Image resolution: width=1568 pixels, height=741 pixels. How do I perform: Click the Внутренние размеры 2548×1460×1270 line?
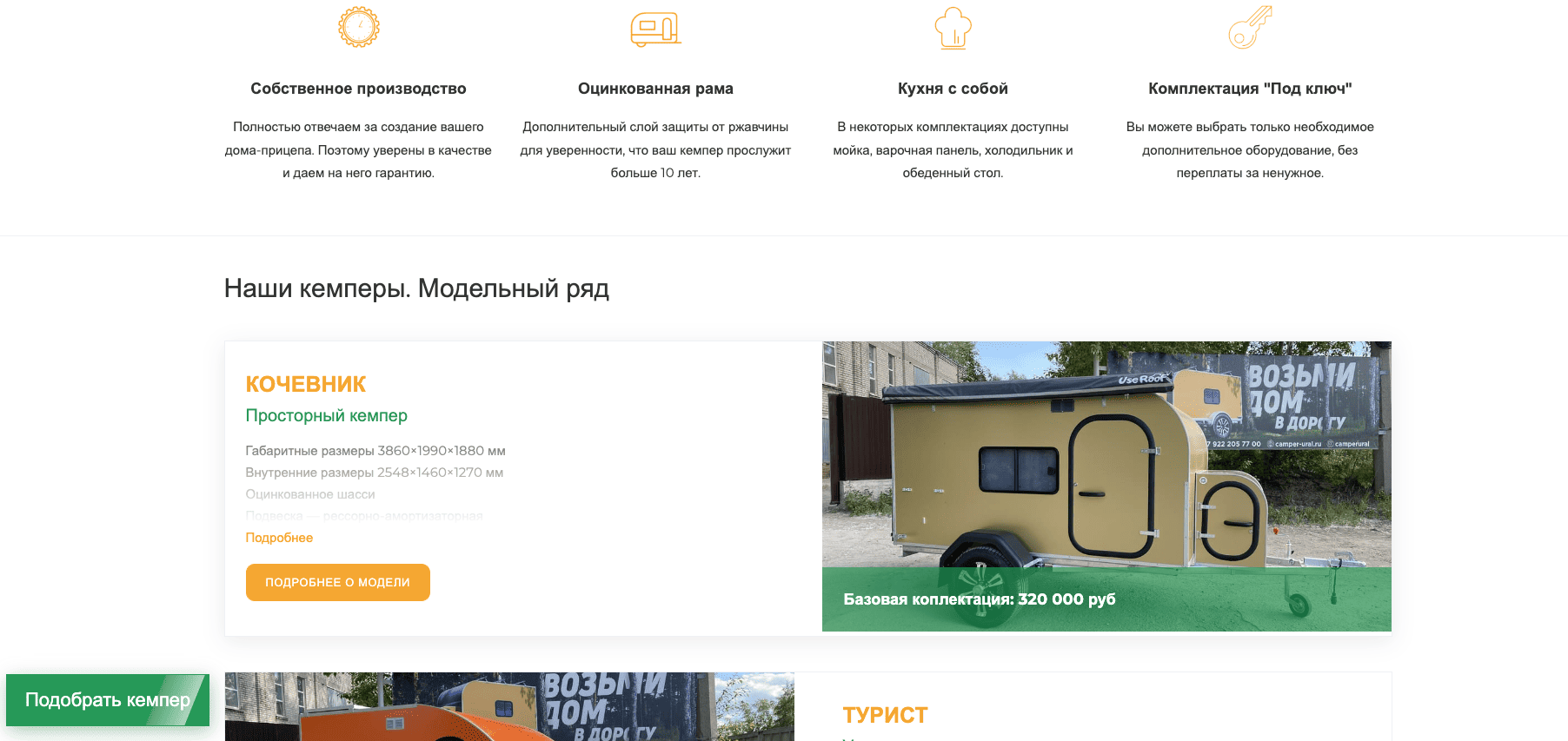tap(375, 473)
